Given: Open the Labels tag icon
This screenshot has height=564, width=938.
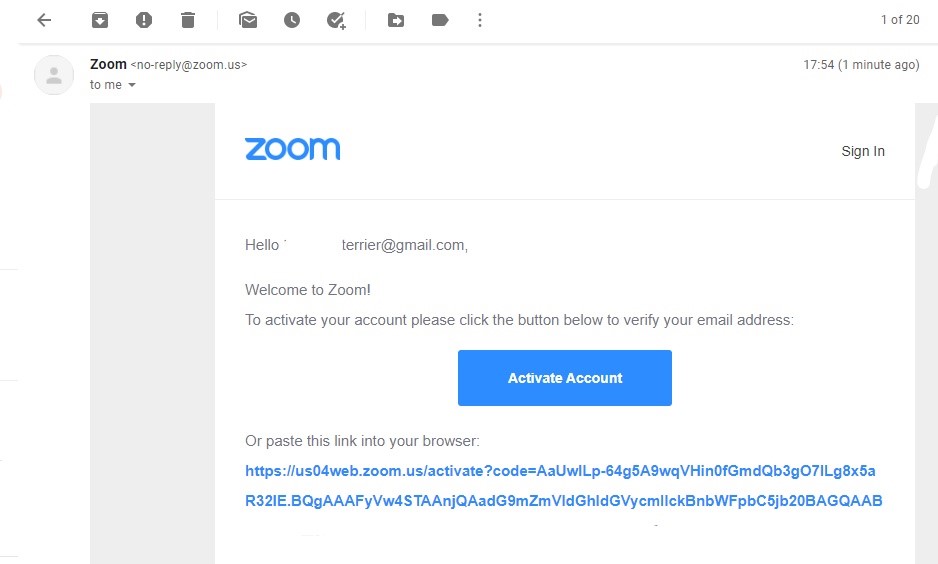Looking at the screenshot, I should [x=440, y=20].
